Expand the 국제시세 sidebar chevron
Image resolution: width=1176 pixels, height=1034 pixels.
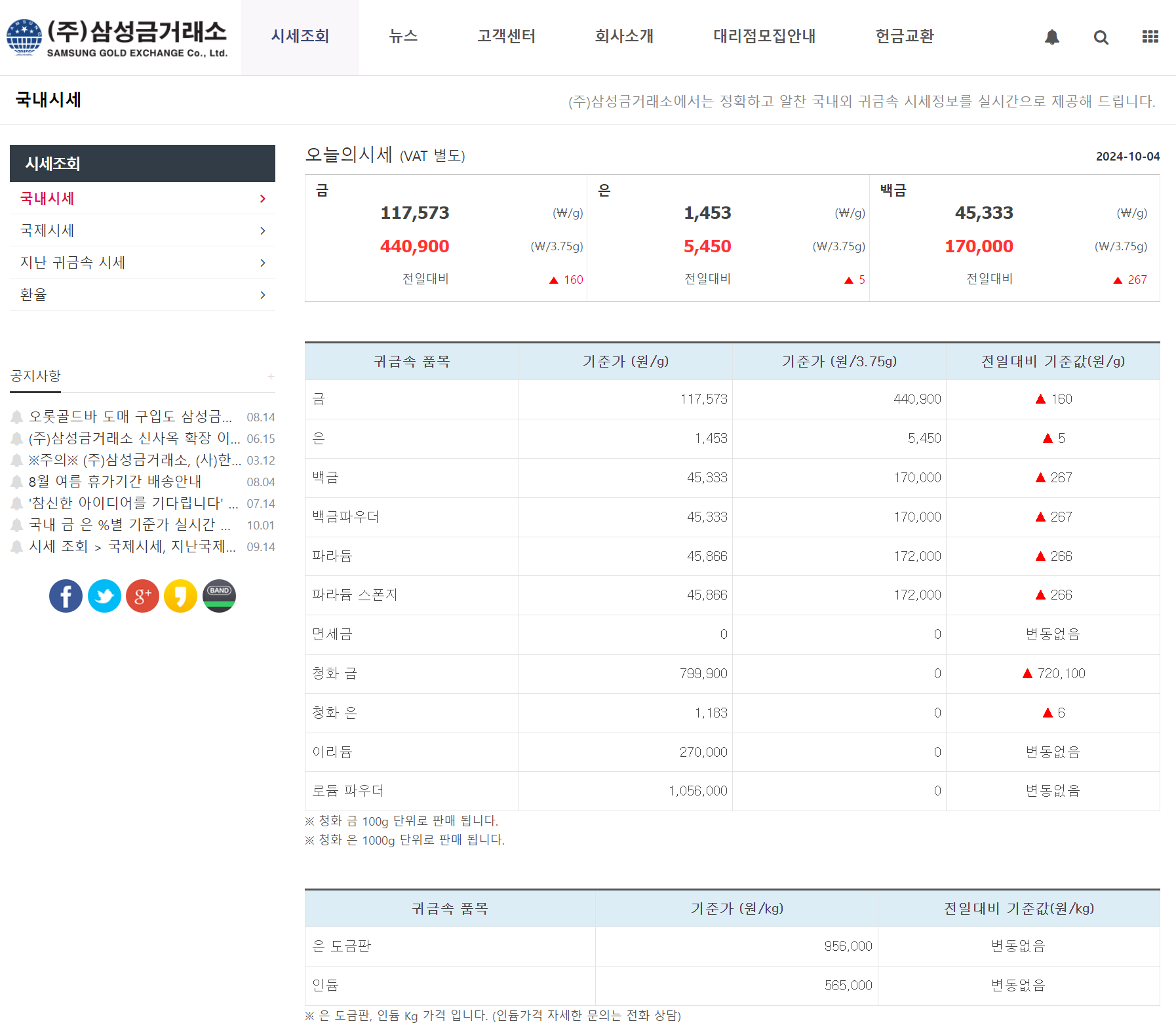[x=262, y=230]
